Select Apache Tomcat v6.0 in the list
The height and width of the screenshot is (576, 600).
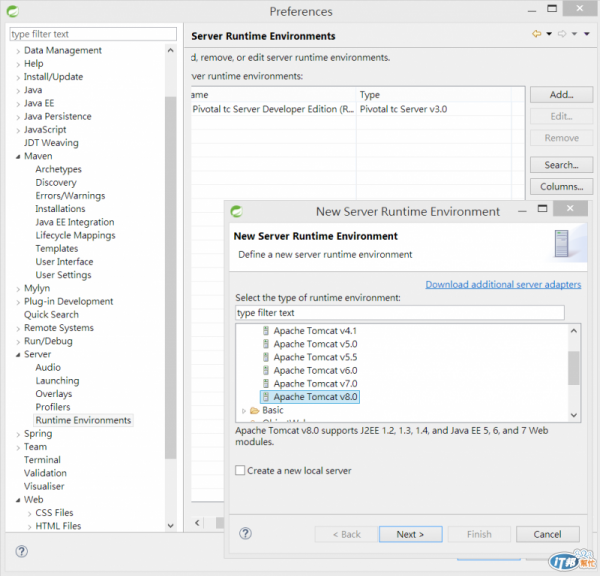pos(315,370)
